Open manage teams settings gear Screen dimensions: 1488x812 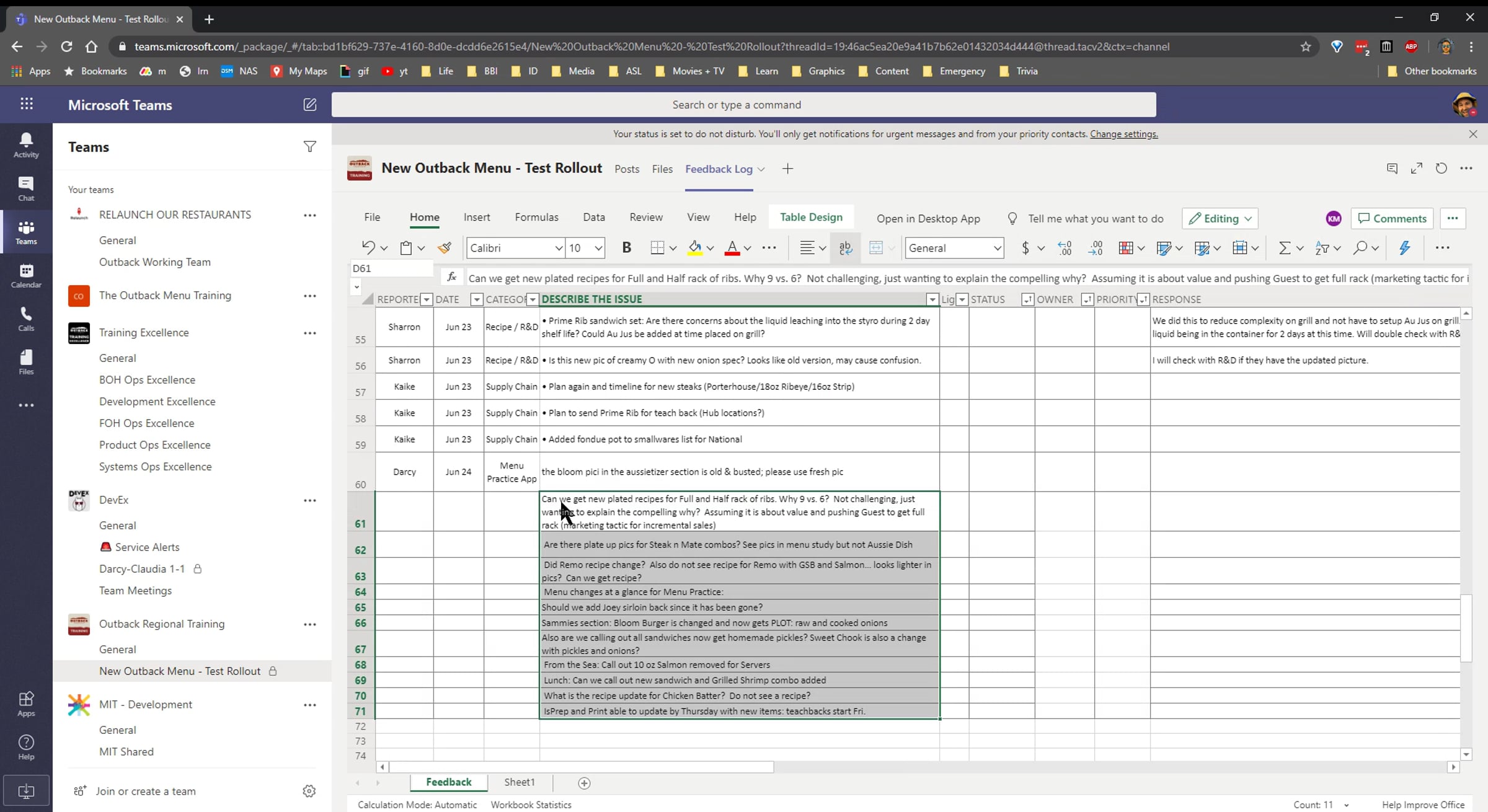pyautogui.click(x=309, y=791)
